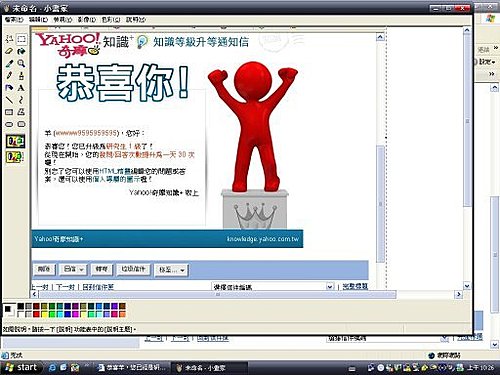The width and height of the screenshot is (500, 375).
Task: Click the 轉寄 button in the pasted mail image
Action: [102, 269]
